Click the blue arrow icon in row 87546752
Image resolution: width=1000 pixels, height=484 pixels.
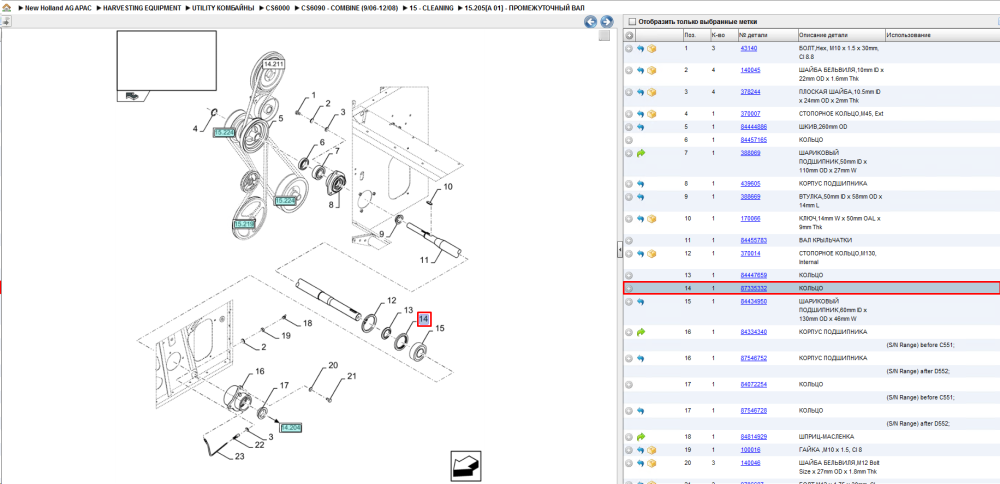(x=640, y=358)
